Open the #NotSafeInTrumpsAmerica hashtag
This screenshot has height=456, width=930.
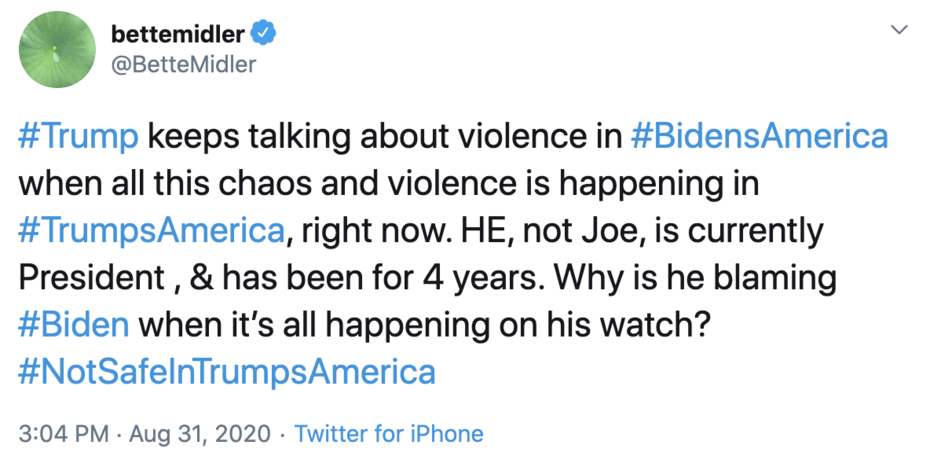pyautogui.click(x=227, y=372)
